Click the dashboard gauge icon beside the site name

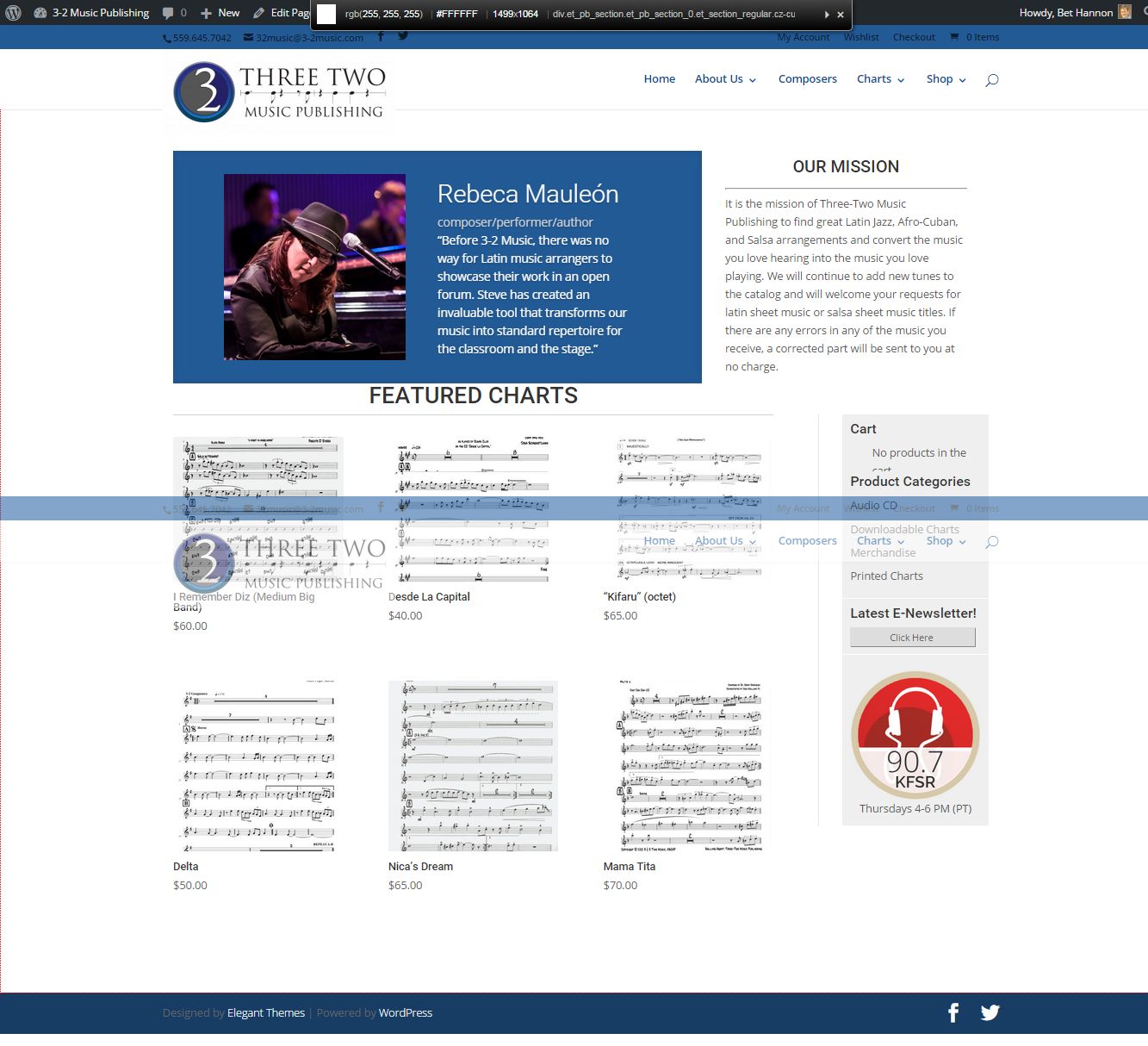click(40, 13)
